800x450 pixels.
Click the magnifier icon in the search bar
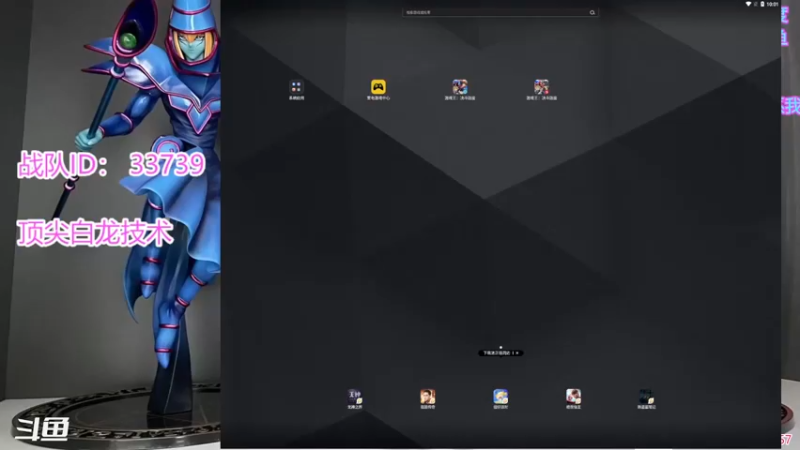(592, 12)
